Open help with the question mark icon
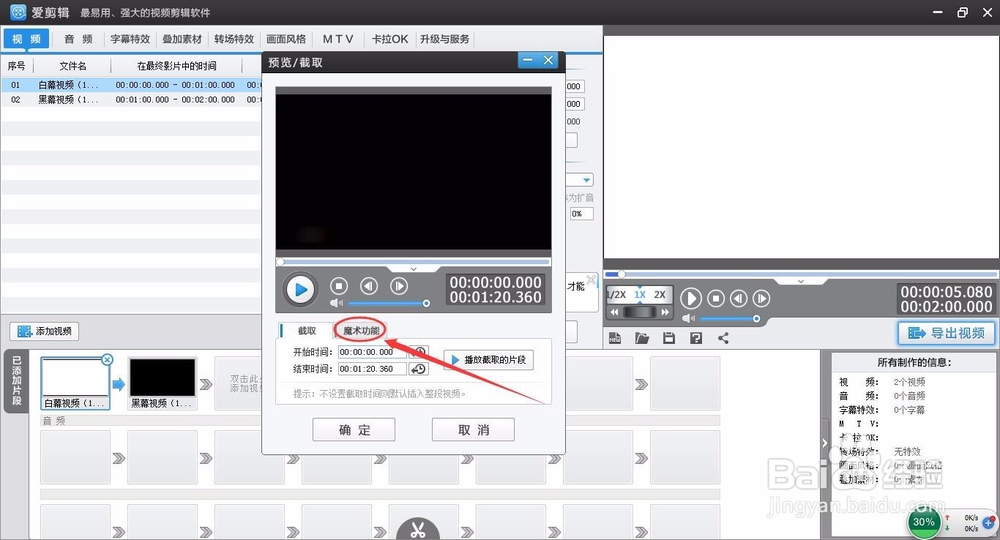1000x540 pixels. click(x=696, y=338)
